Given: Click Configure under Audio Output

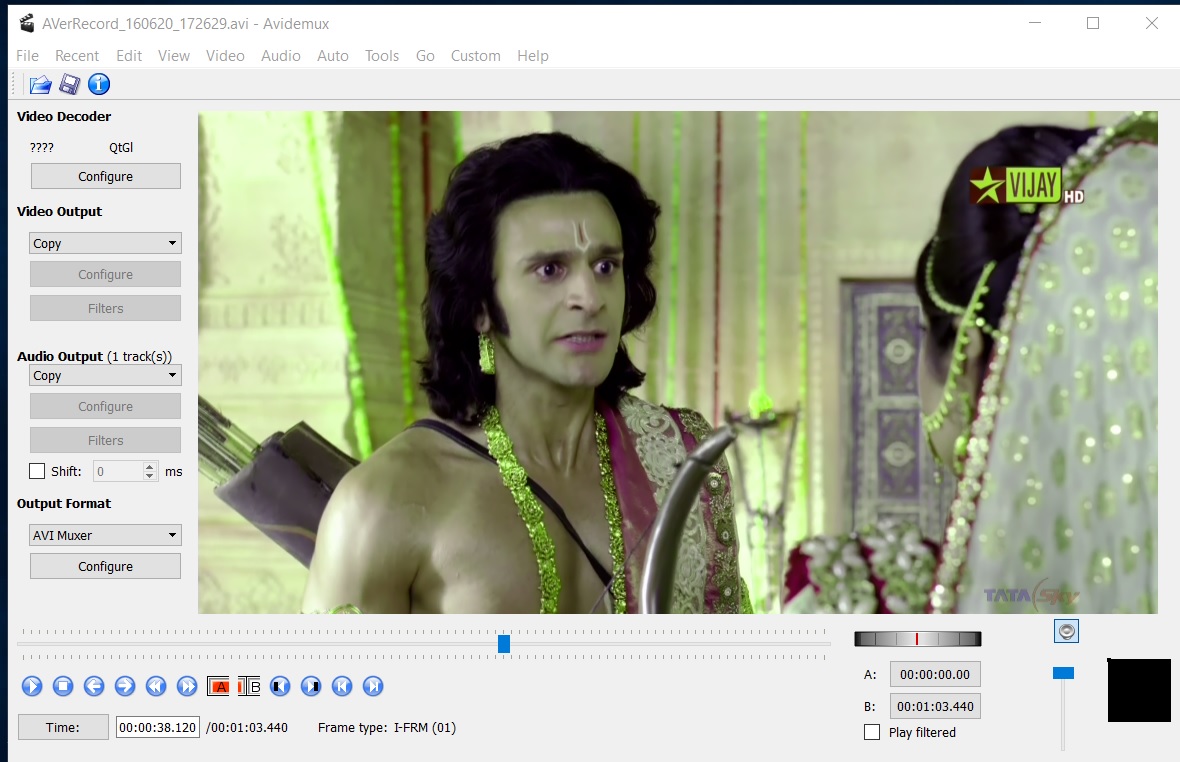Looking at the screenshot, I should click(x=105, y=406).
